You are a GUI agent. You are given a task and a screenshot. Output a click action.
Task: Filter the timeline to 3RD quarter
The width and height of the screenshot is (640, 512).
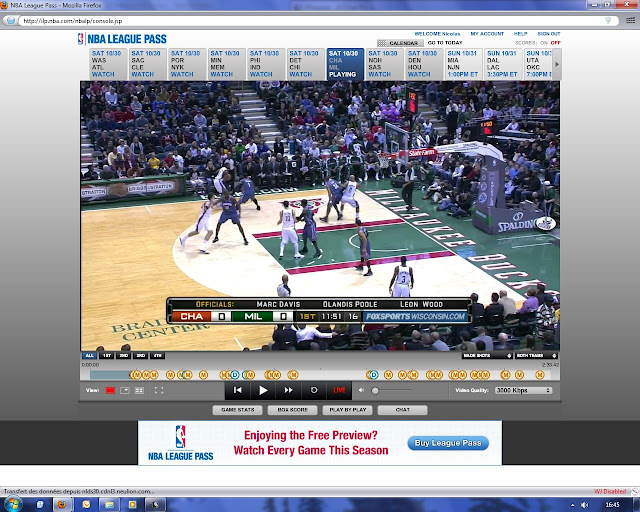pyautogui.click(x=140, y=356)
